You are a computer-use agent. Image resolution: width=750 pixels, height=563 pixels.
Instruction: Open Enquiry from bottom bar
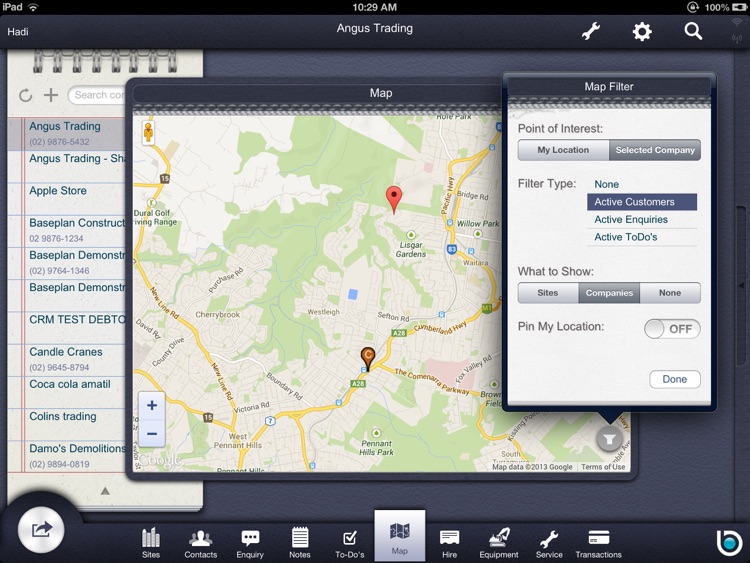(x=250, y=543)
